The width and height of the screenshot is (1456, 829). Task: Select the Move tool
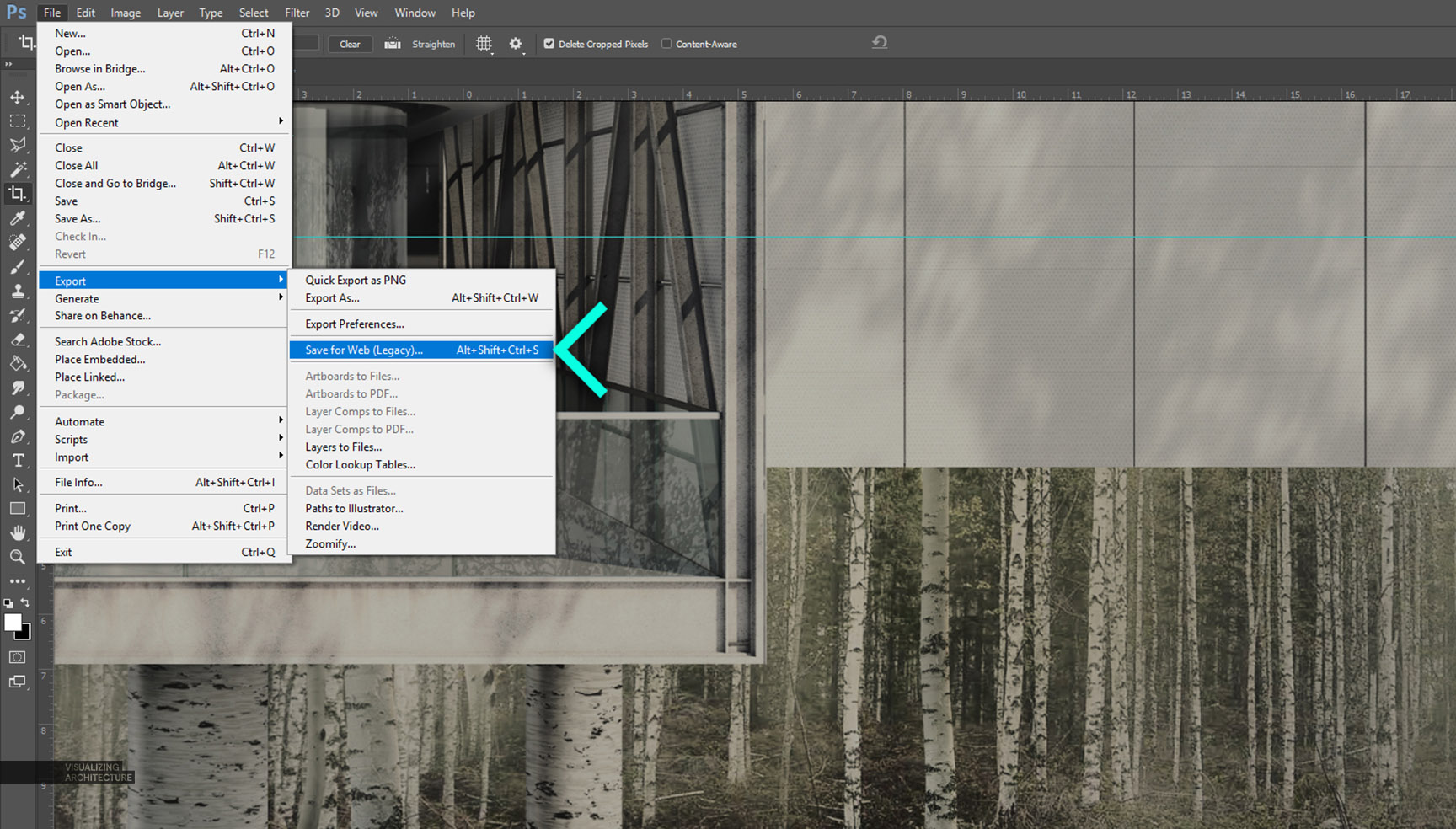coord(18,97)
